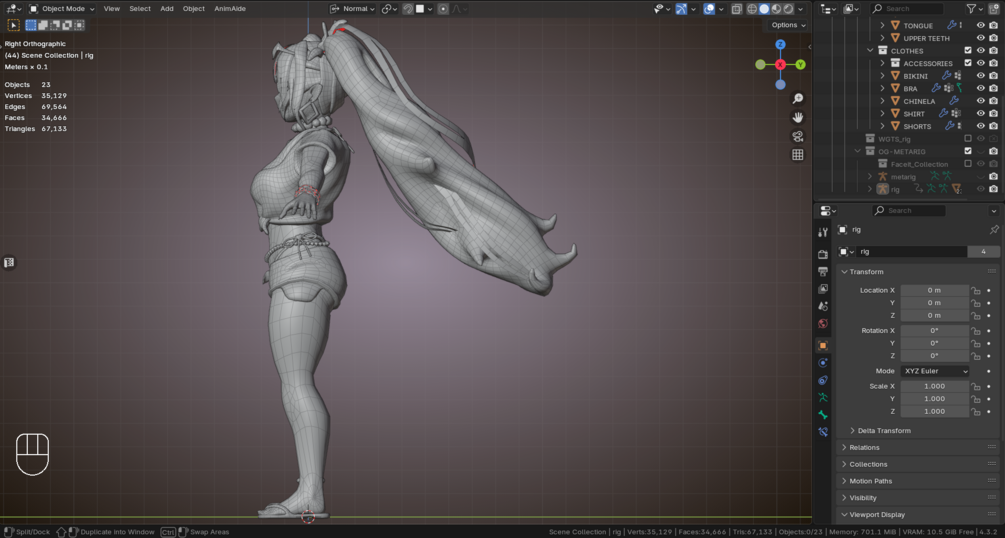The height and width of the screenshot is (538, 1005).
Task: Toggle the Show Gizmo button
Action: tap(681, 9)
